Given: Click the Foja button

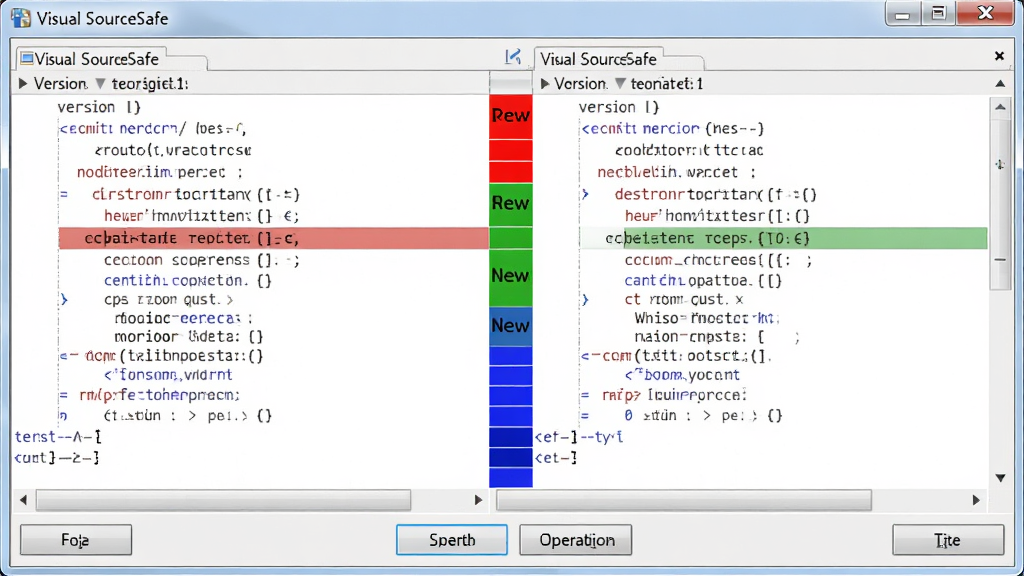Looking at the screenshot, I should pyautogui.click(x=76, y=540).
